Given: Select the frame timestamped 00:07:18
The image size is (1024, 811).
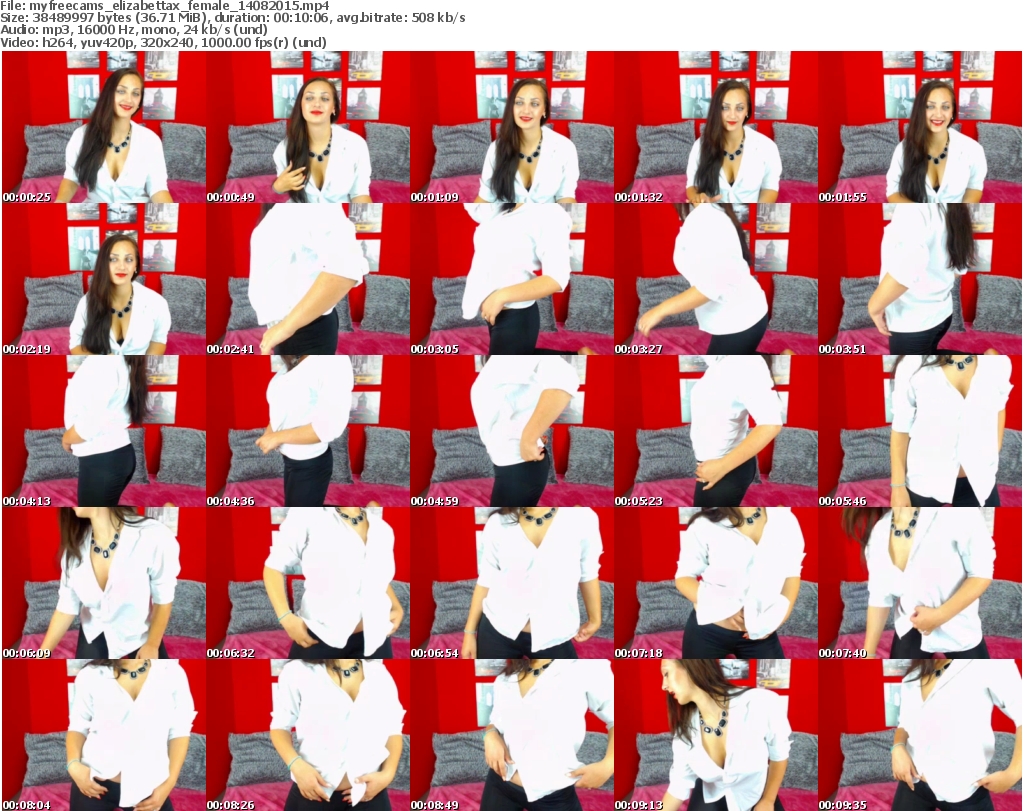Looking at the screenshot, I should coord(716,583).
